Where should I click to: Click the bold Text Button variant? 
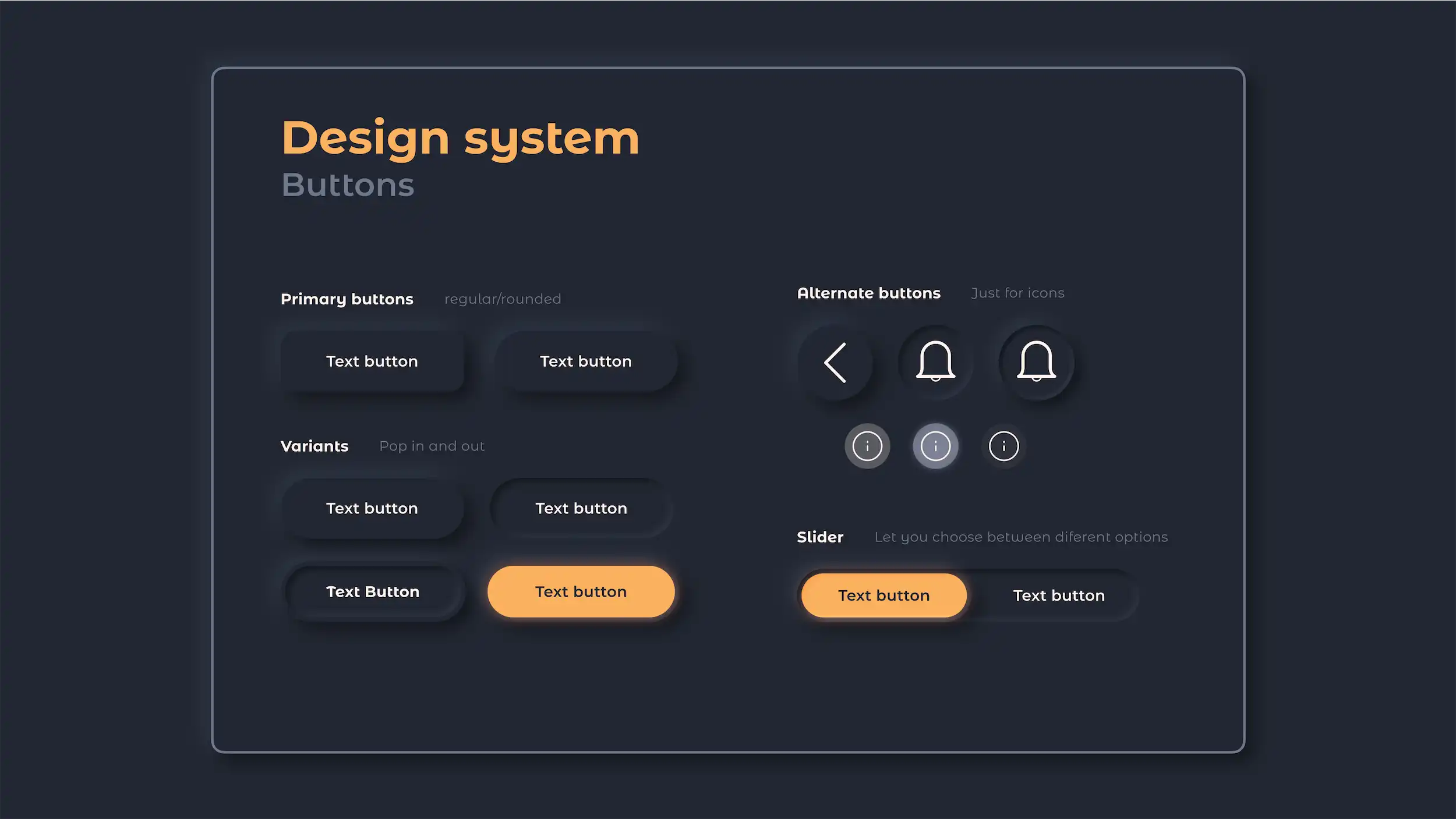(372, 591)
